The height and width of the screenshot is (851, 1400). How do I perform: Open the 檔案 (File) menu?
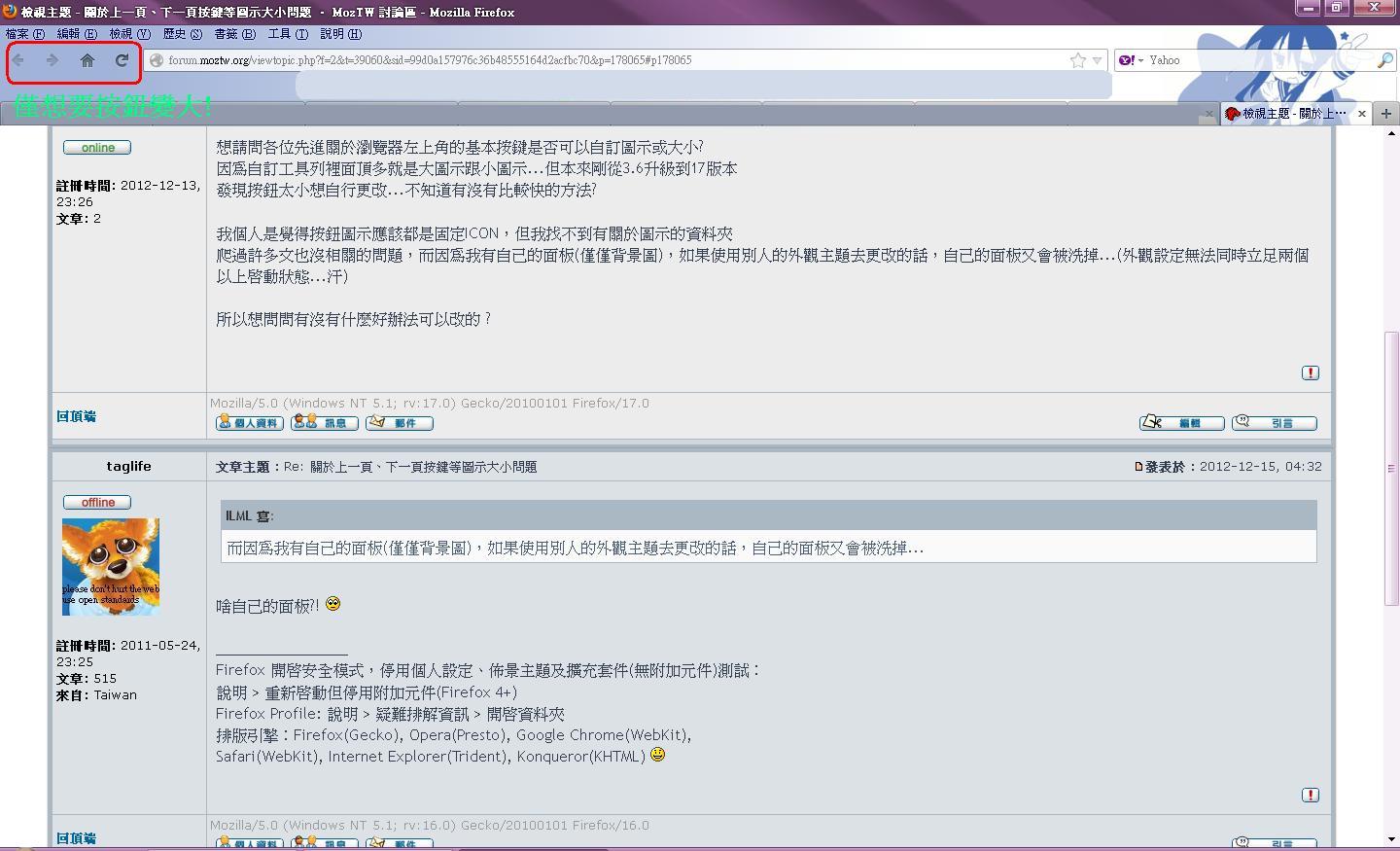click(x=24, y=34)
